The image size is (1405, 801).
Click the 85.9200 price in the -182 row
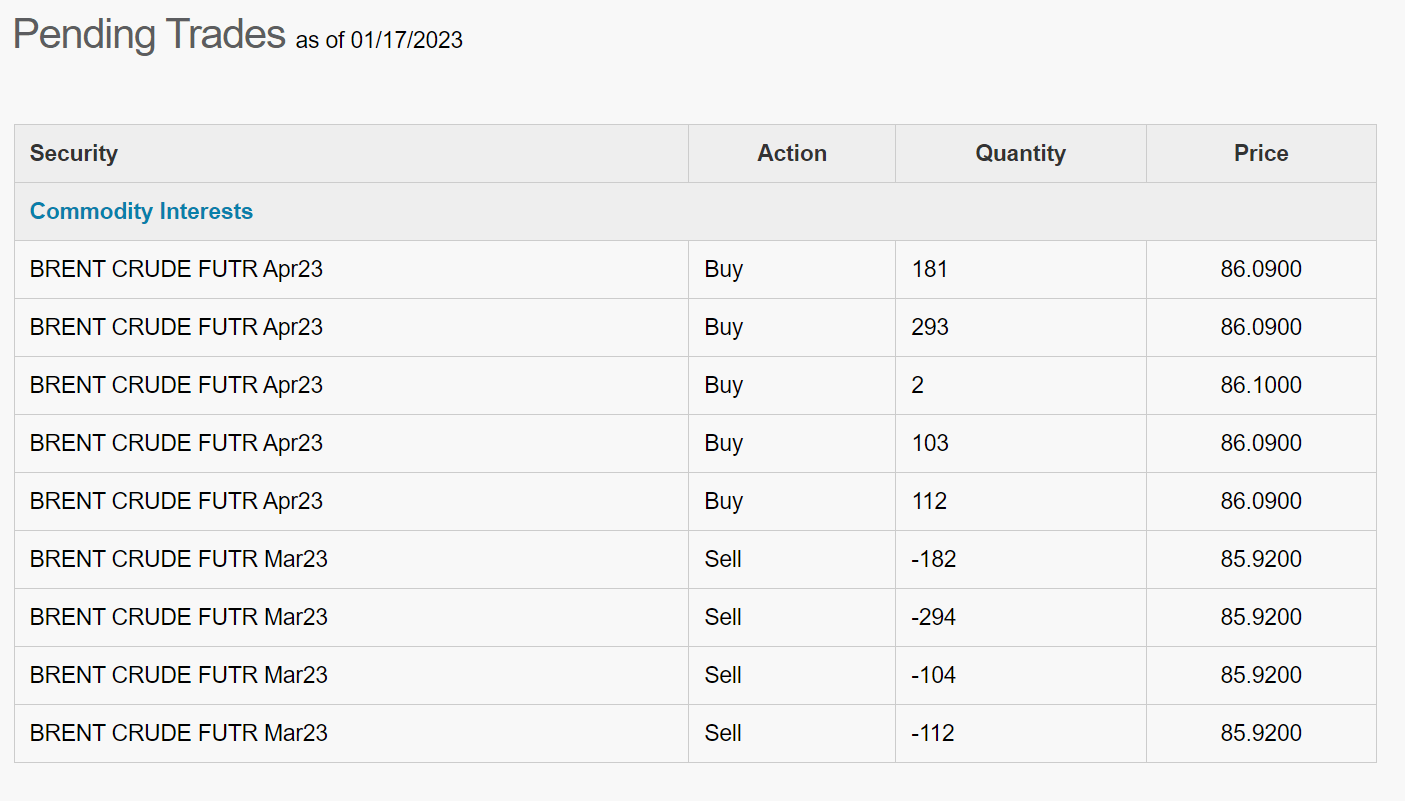coord(1260,559)
